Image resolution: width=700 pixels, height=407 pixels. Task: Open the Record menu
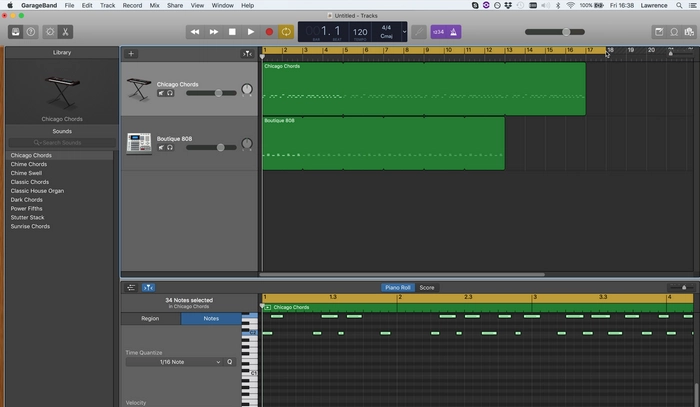click(x=132, y=5)
